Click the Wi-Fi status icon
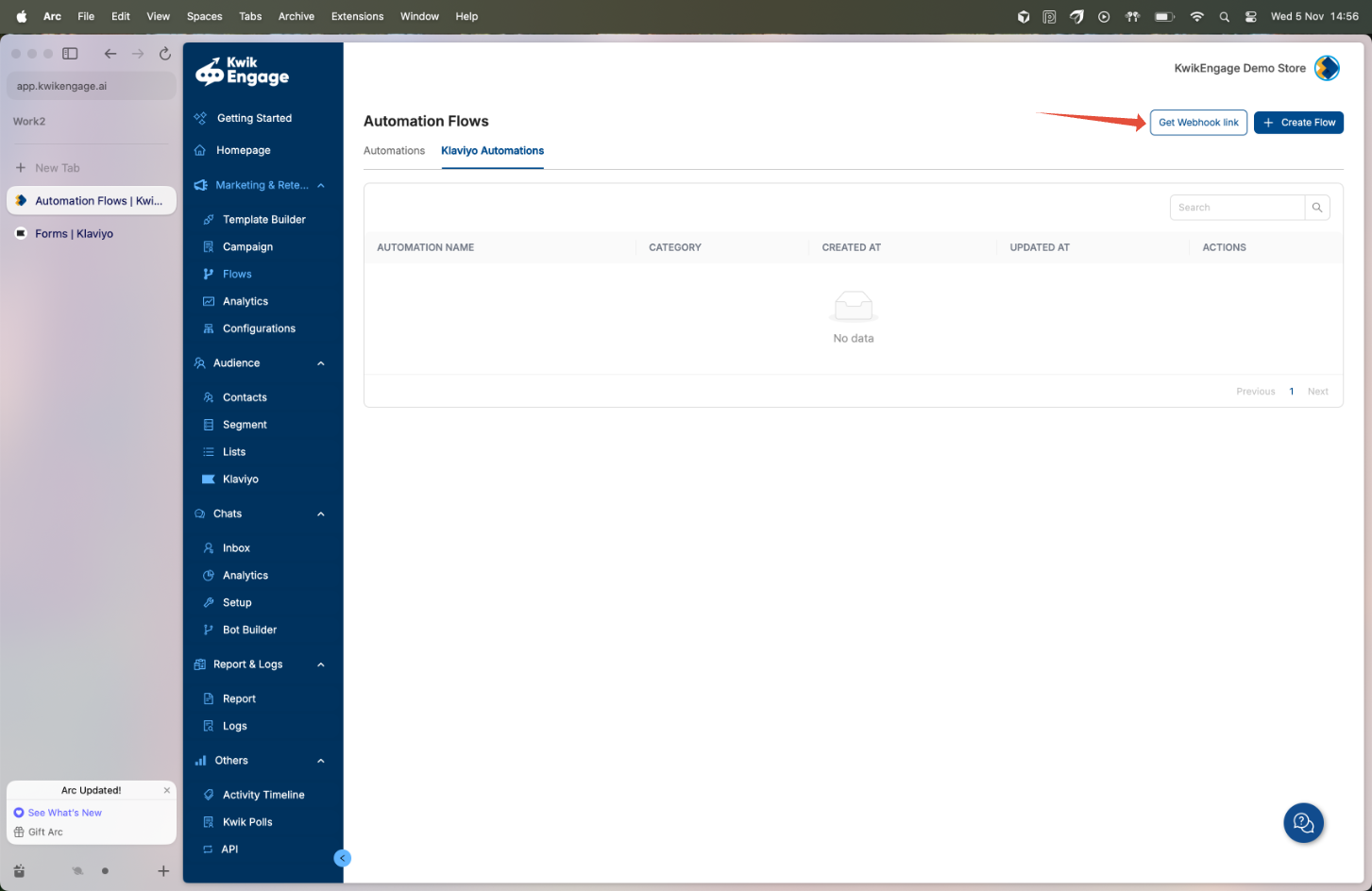The image size is (1372, 891). pyautogui.click(x=1196, y=17)
